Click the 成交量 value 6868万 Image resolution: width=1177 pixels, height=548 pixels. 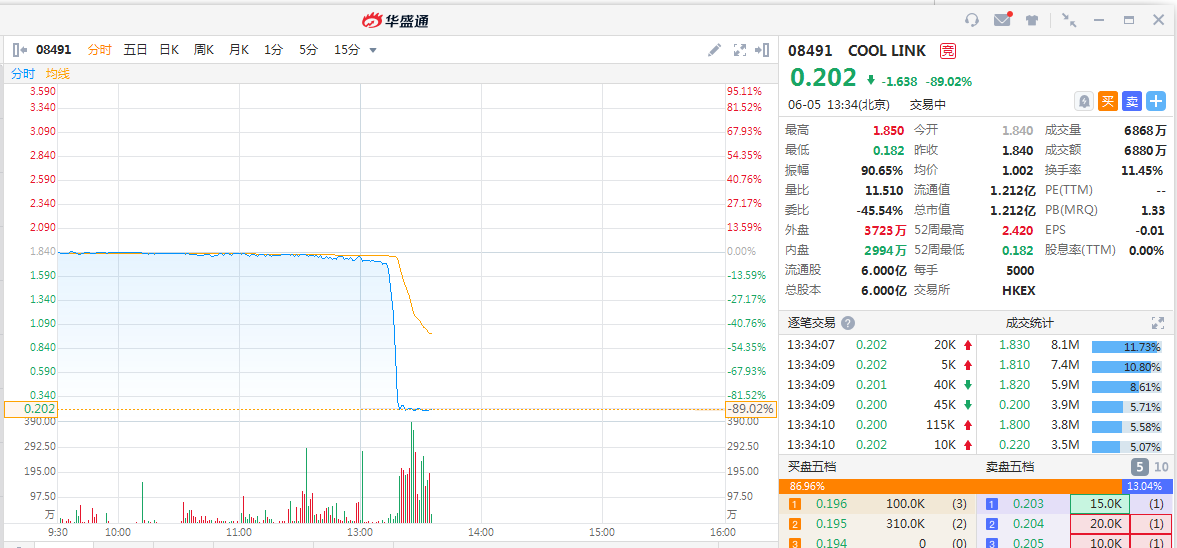[1145, 131]
